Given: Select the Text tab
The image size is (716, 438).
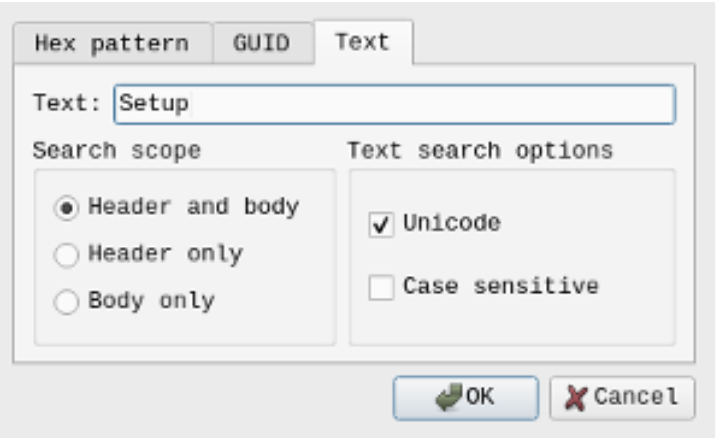Looking at the screenshot, I should click(x=362, y=42).
